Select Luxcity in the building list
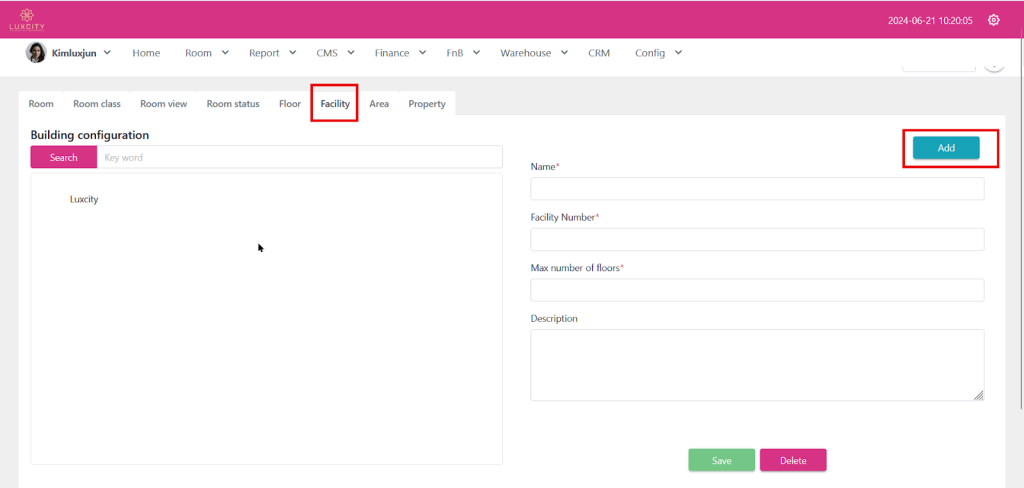This screenshot has height=488, width=1024. (x=84, y=199)
